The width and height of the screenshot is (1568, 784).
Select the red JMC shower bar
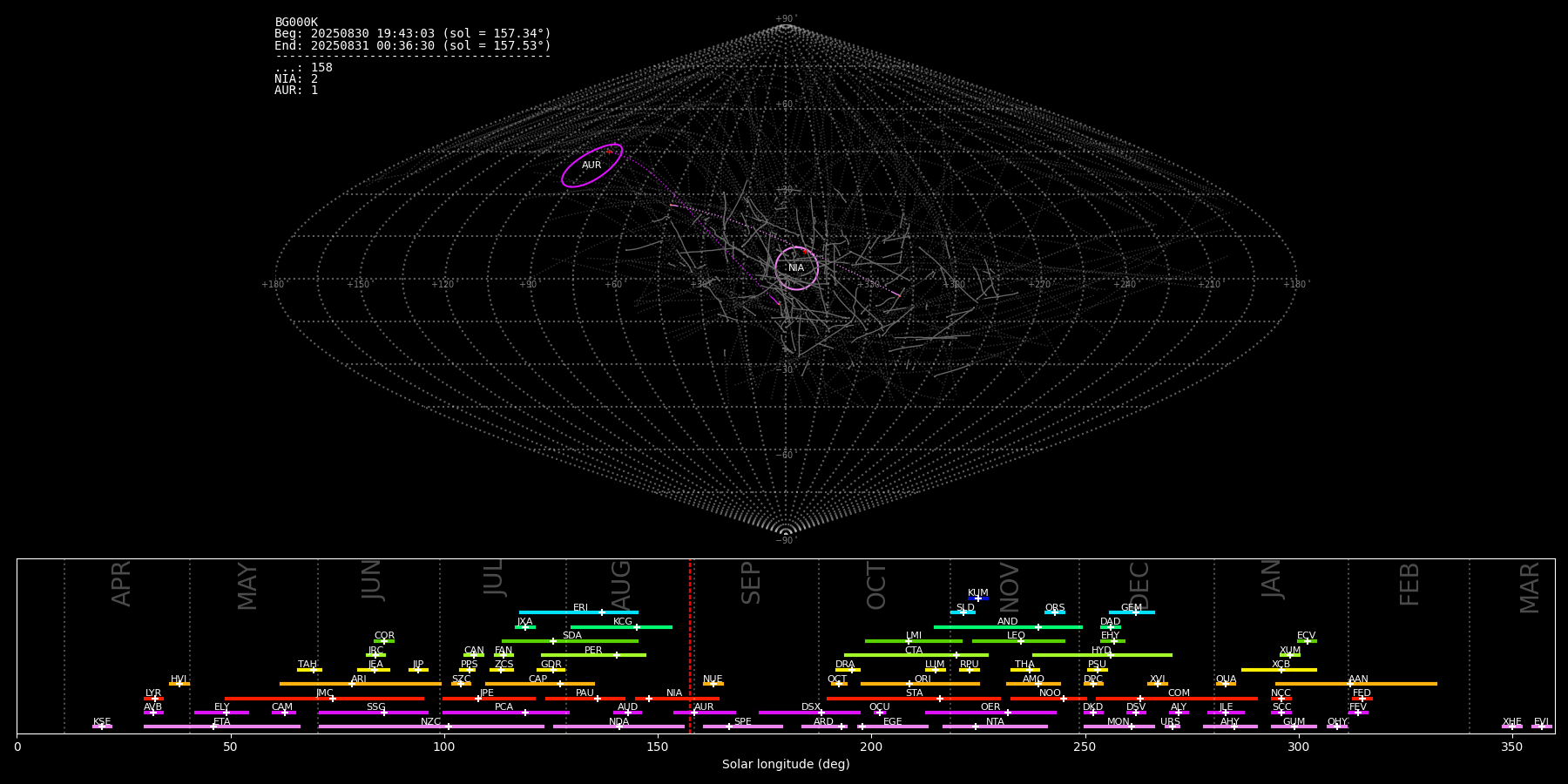coord(325,699)
